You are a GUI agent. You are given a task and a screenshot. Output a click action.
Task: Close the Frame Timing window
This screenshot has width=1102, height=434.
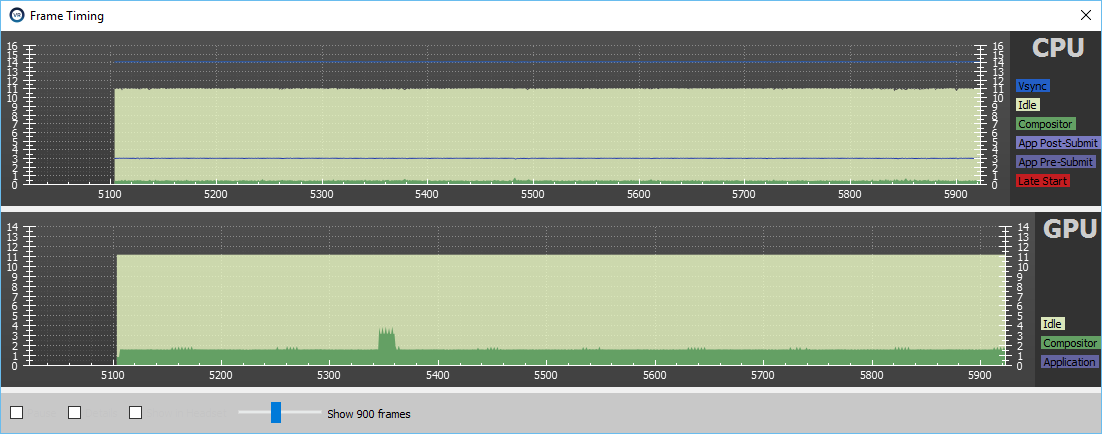click(x=1086, y=15)
